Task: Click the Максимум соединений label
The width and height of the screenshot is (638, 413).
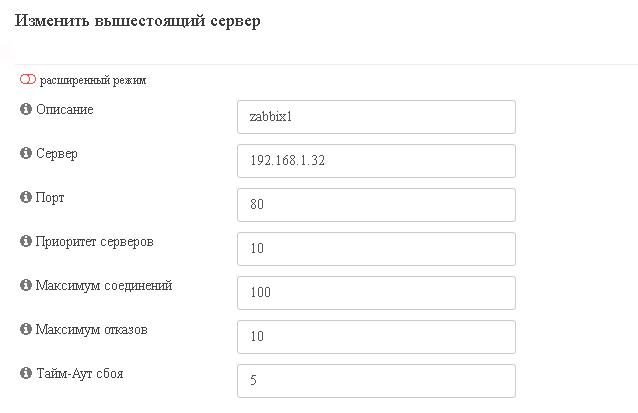Action: (x=104, y=285)
